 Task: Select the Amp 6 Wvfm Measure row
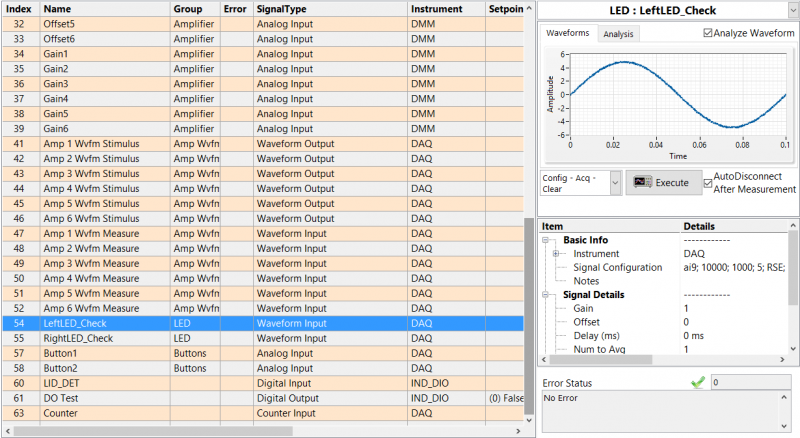[x=263, y=308]
